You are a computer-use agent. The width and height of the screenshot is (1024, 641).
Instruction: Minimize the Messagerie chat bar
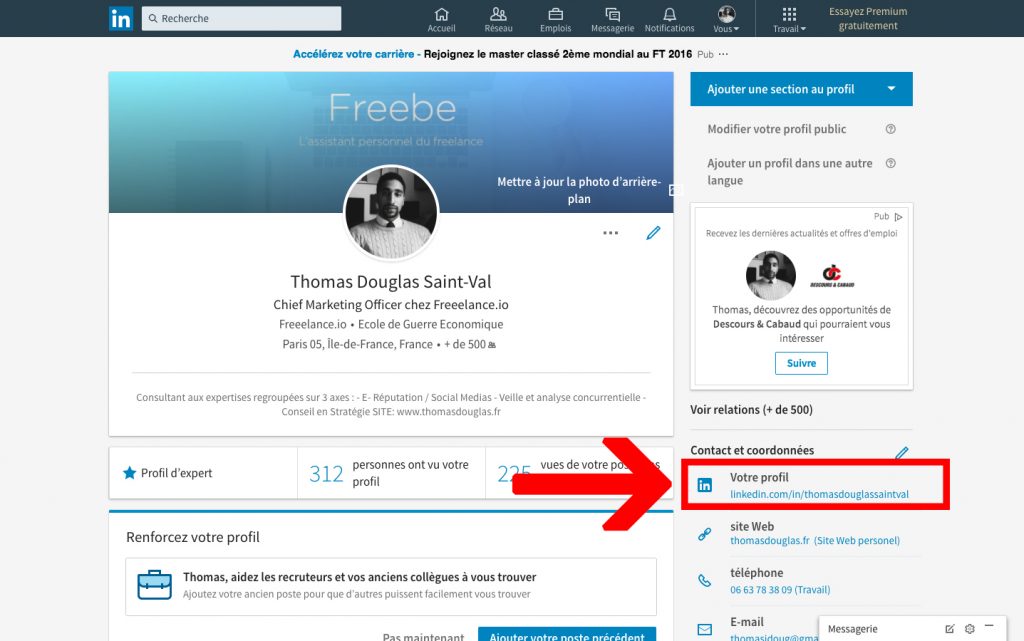pyautogui.click(x=989, y=627)
